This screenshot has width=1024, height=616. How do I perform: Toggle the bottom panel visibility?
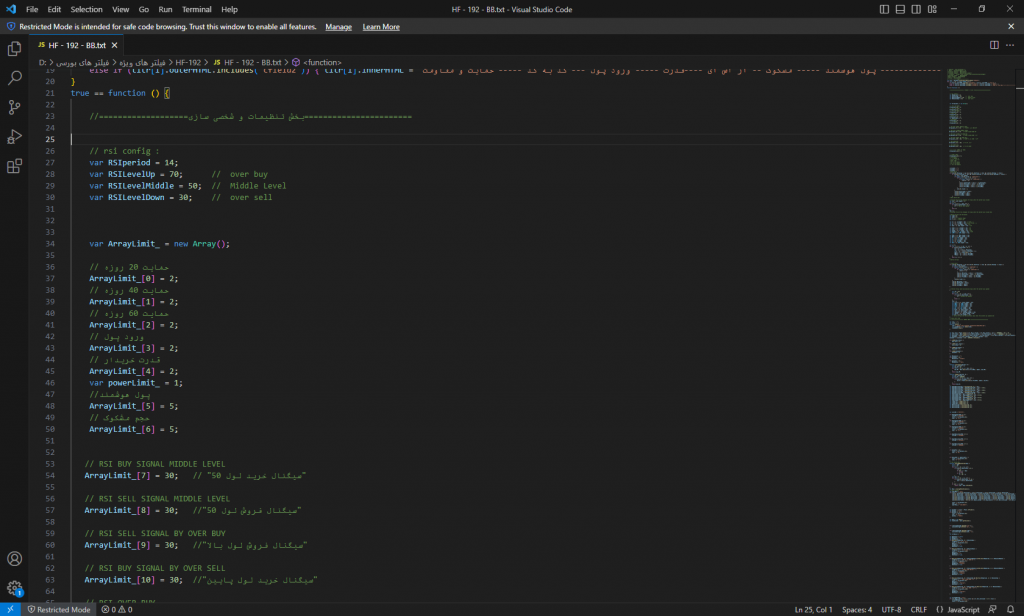[901, 9]
